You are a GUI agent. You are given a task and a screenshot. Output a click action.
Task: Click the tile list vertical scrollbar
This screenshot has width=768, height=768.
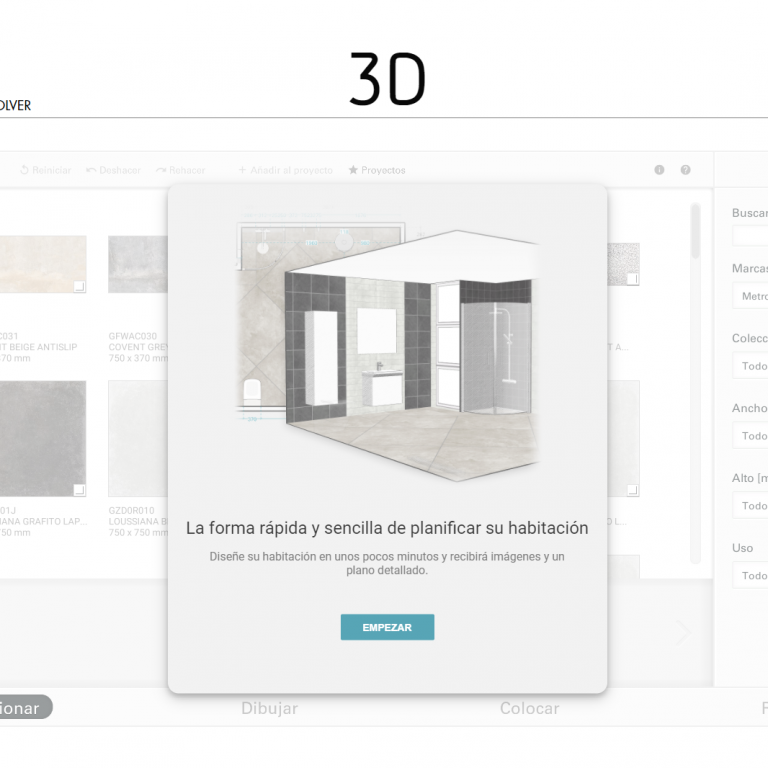696,232
